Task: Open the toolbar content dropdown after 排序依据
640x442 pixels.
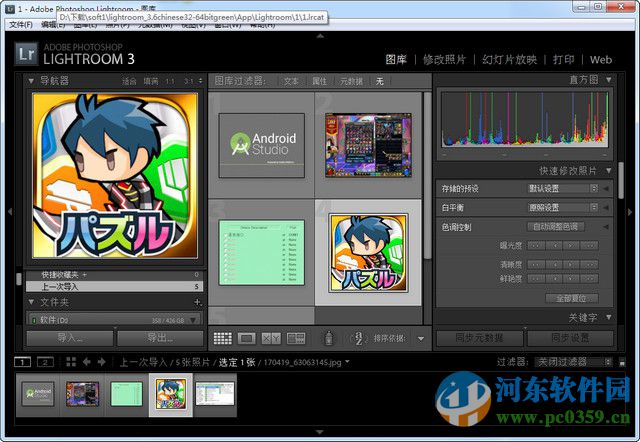Action: [421, 338]
